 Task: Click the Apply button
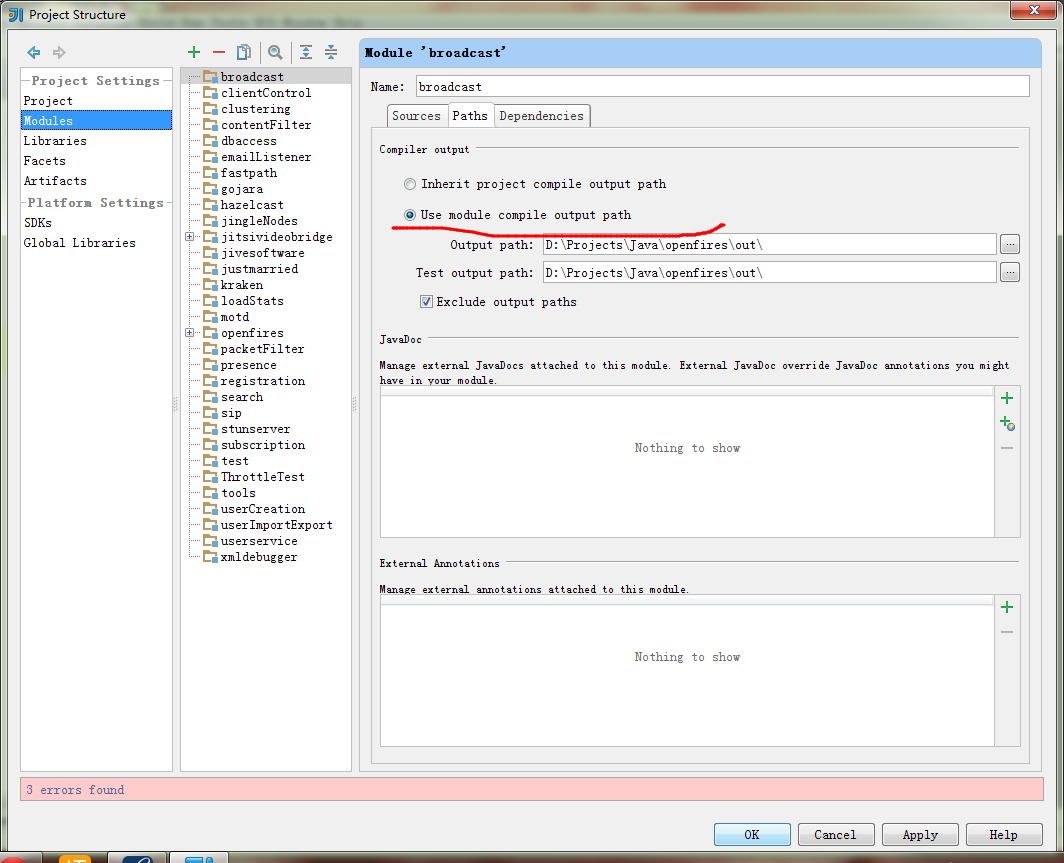(x=919, y=834)
